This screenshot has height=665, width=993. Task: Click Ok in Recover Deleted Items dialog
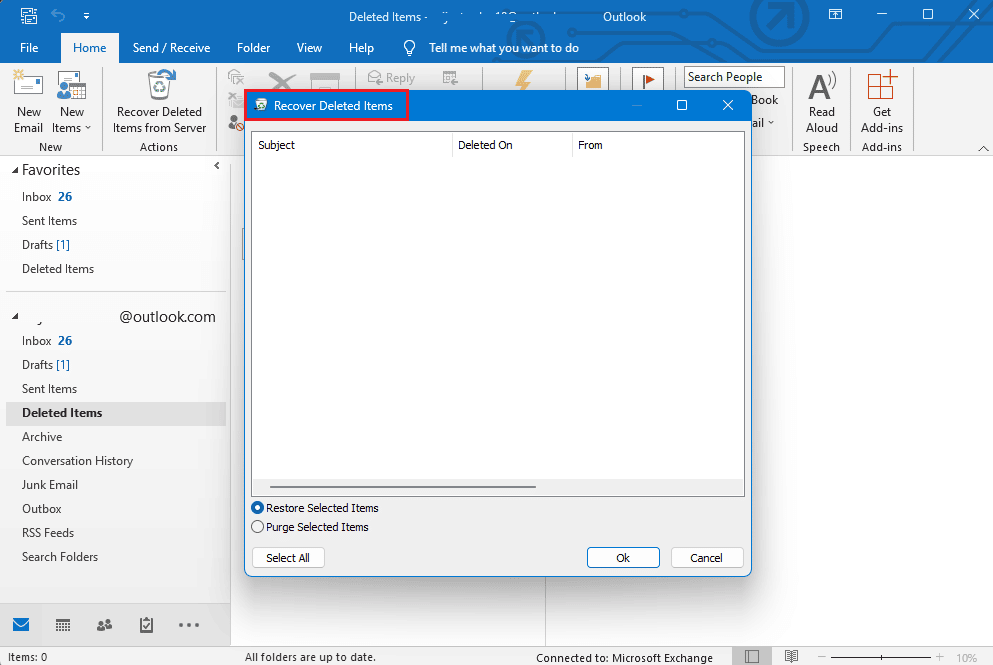[623, 558]
